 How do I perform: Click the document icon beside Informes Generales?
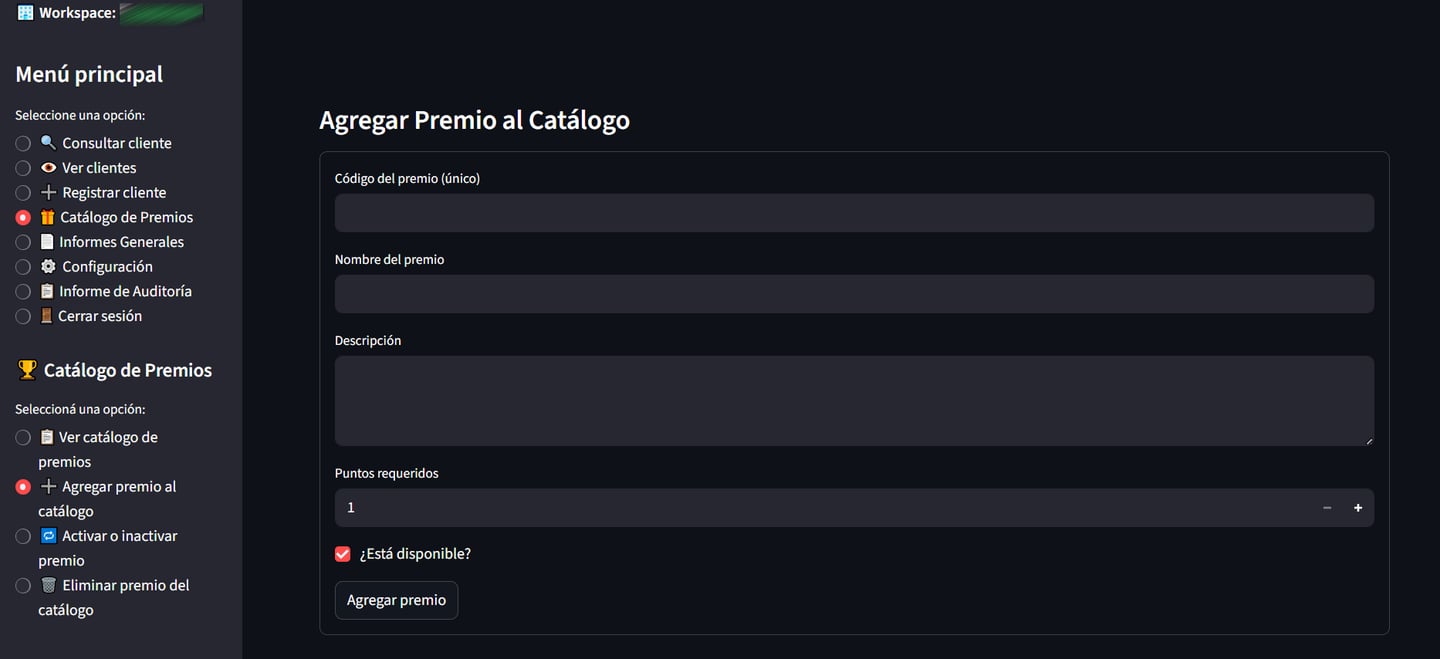tap(47, 242)
